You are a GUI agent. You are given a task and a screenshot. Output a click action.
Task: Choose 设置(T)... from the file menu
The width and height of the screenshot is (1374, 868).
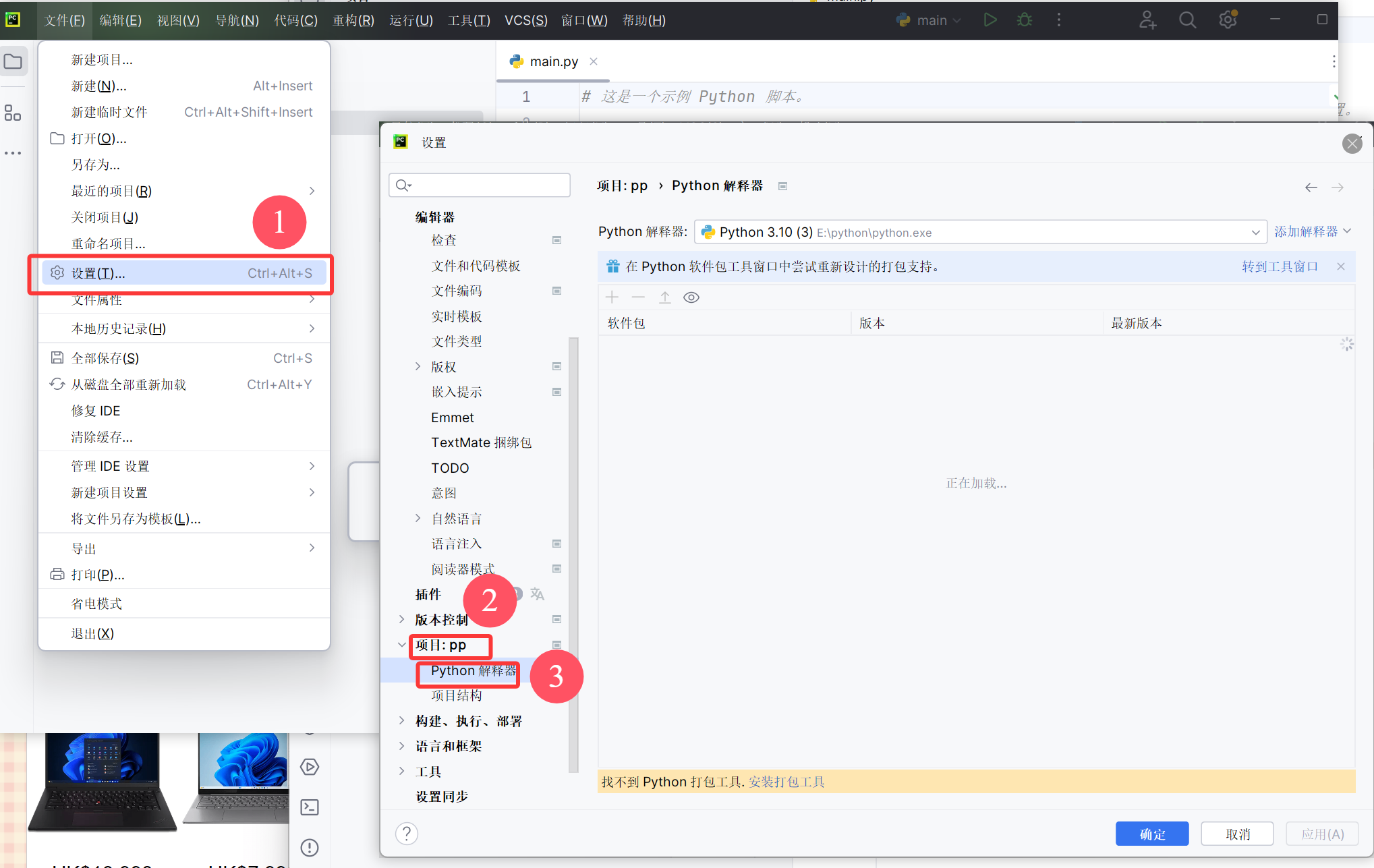click(x=183, y=272)
